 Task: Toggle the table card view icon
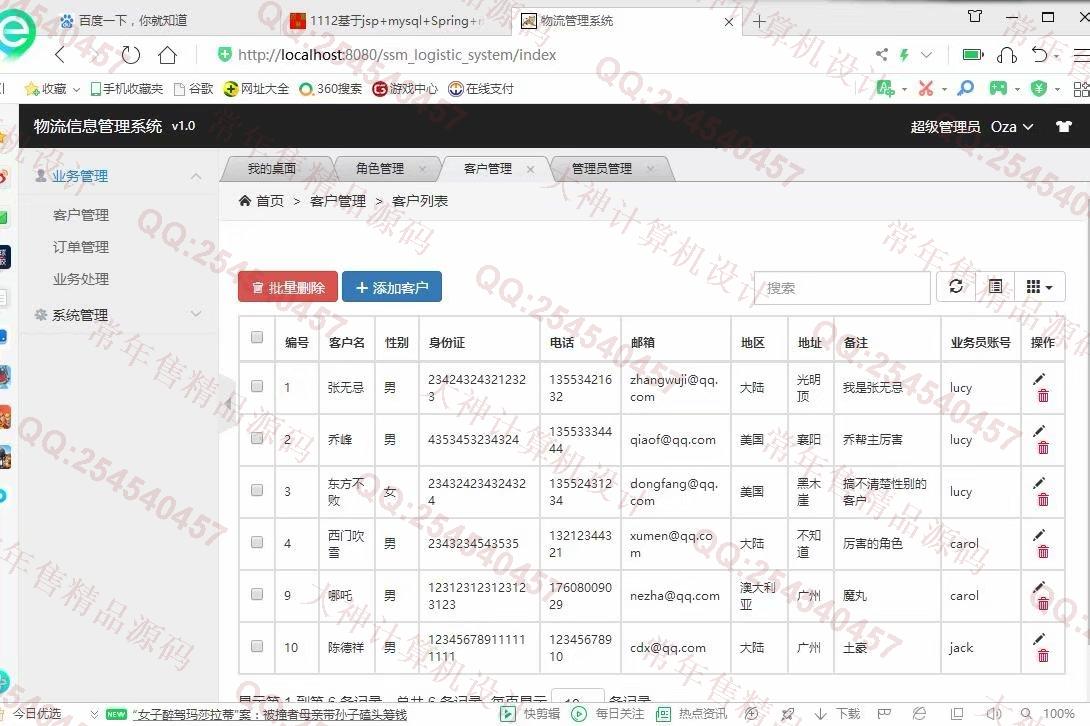(x=995, y=287)
